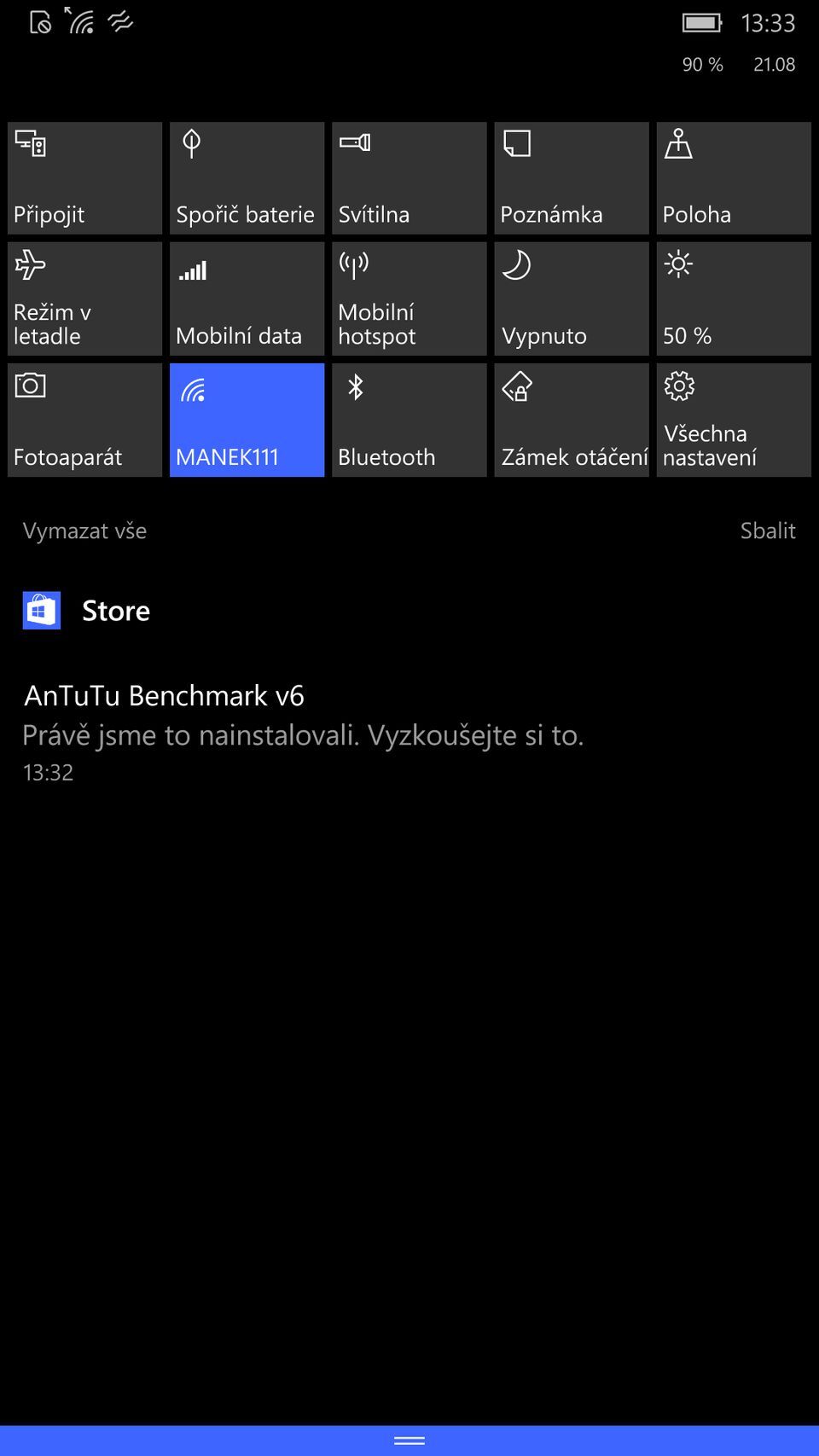This screenshot has width=819, height=1456.
Task: Turn on Mobilní hotspot
Action: point(409,299)
